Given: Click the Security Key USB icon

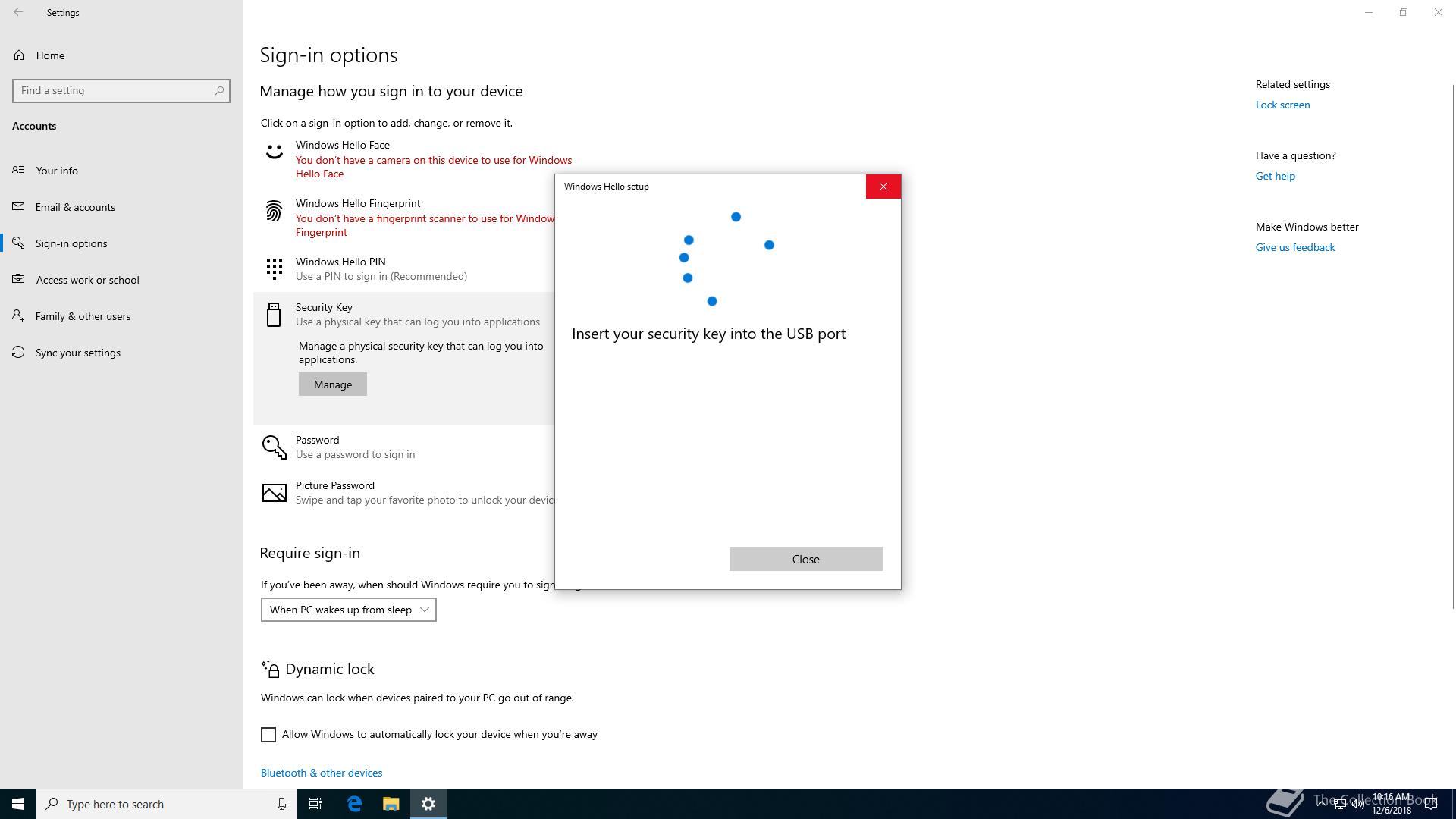Looking at the screenshot, I should coord(274,314).
